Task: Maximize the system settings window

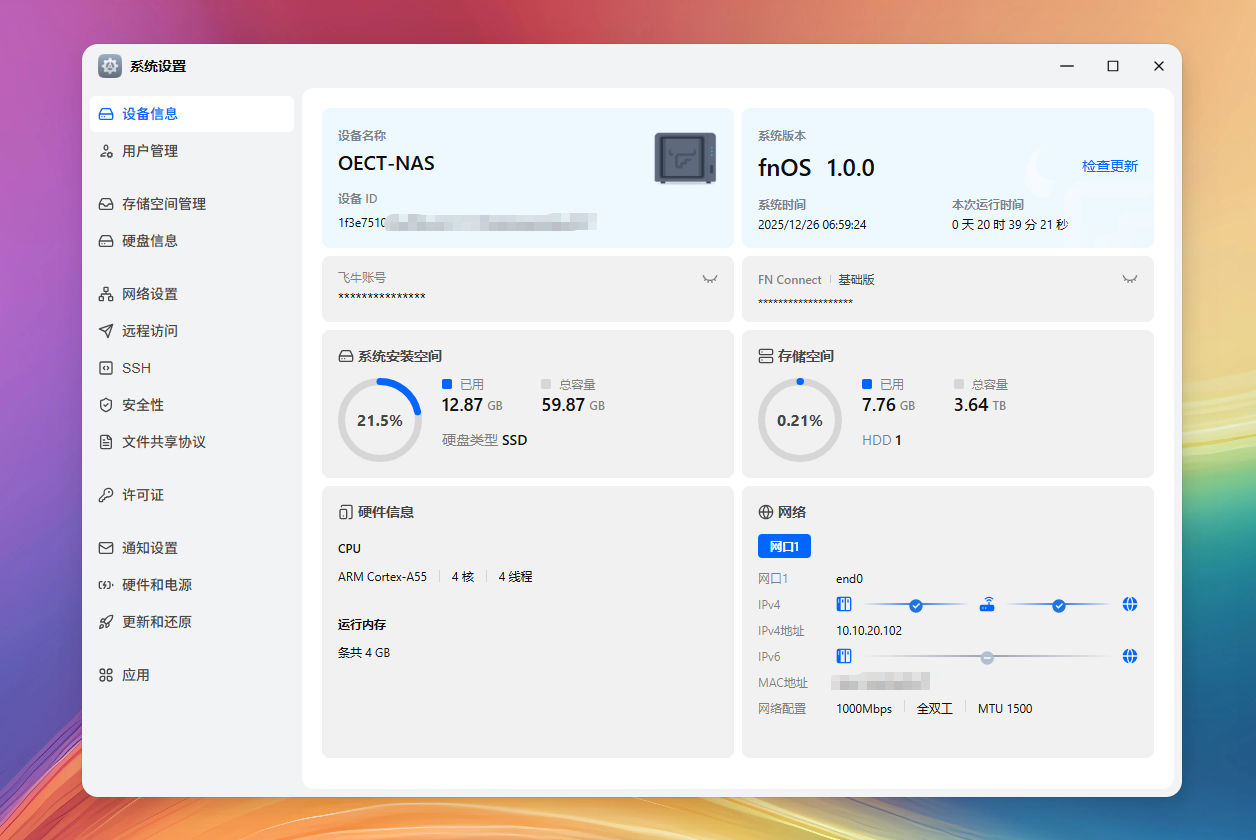Action: 1112,66
